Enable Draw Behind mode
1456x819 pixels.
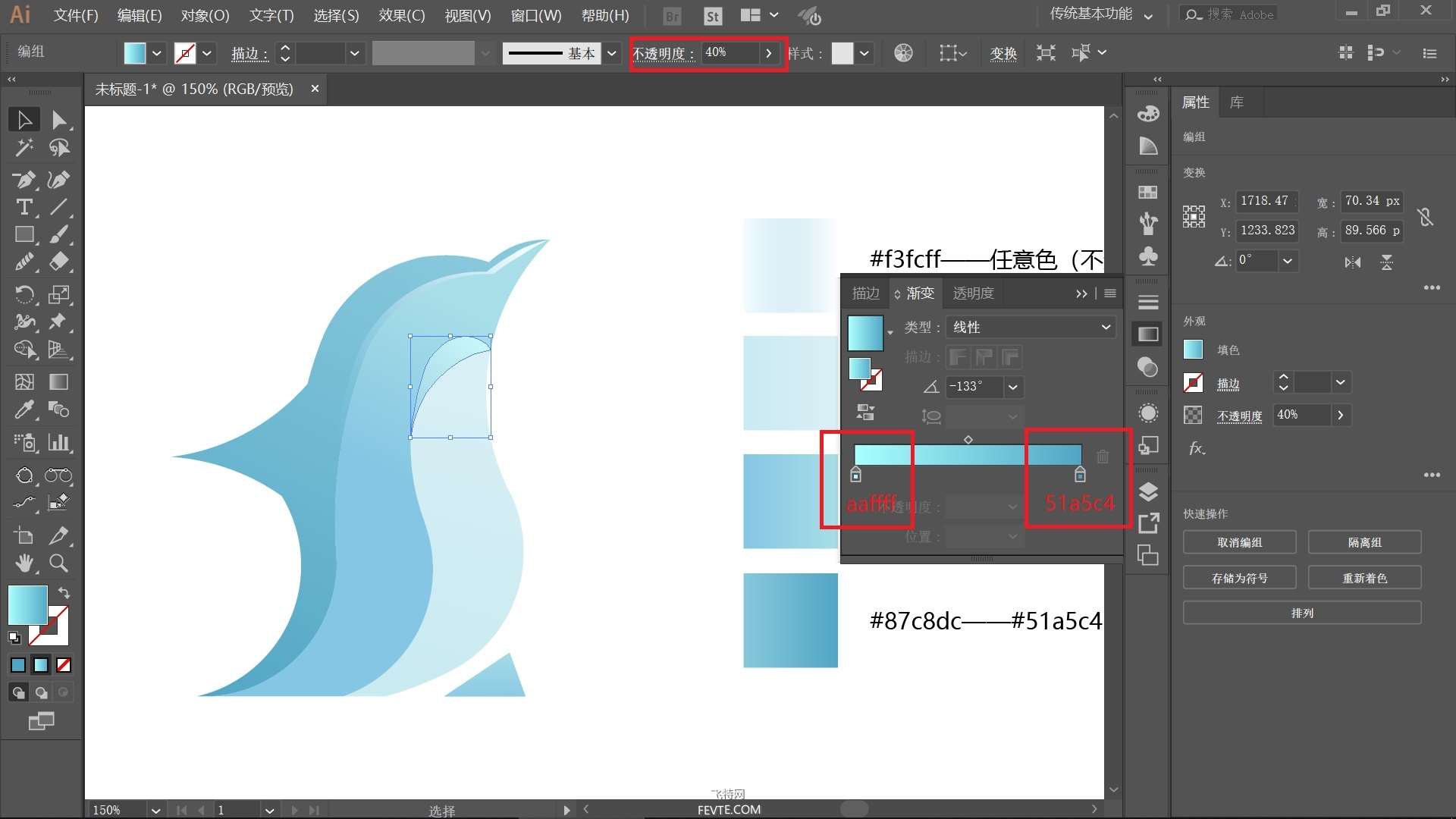point(41,692)
